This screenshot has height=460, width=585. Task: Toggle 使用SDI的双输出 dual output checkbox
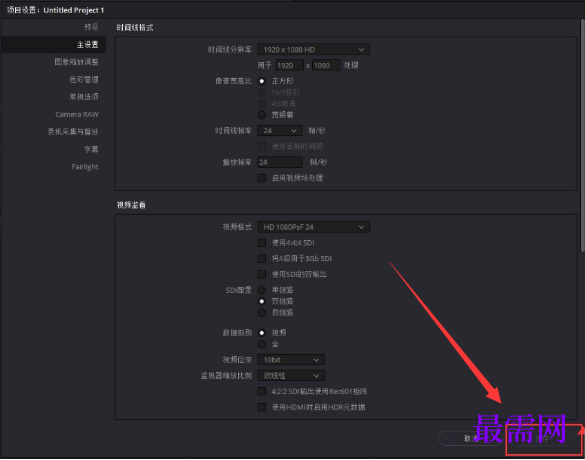(x=262, y=274)
